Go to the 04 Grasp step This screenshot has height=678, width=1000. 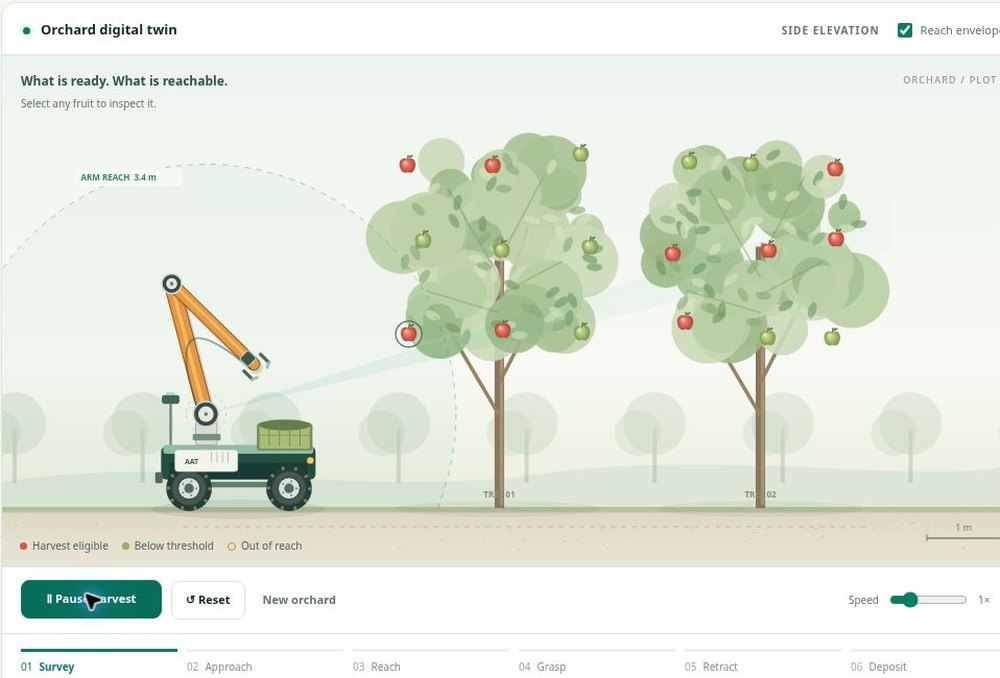pos(597,663)
